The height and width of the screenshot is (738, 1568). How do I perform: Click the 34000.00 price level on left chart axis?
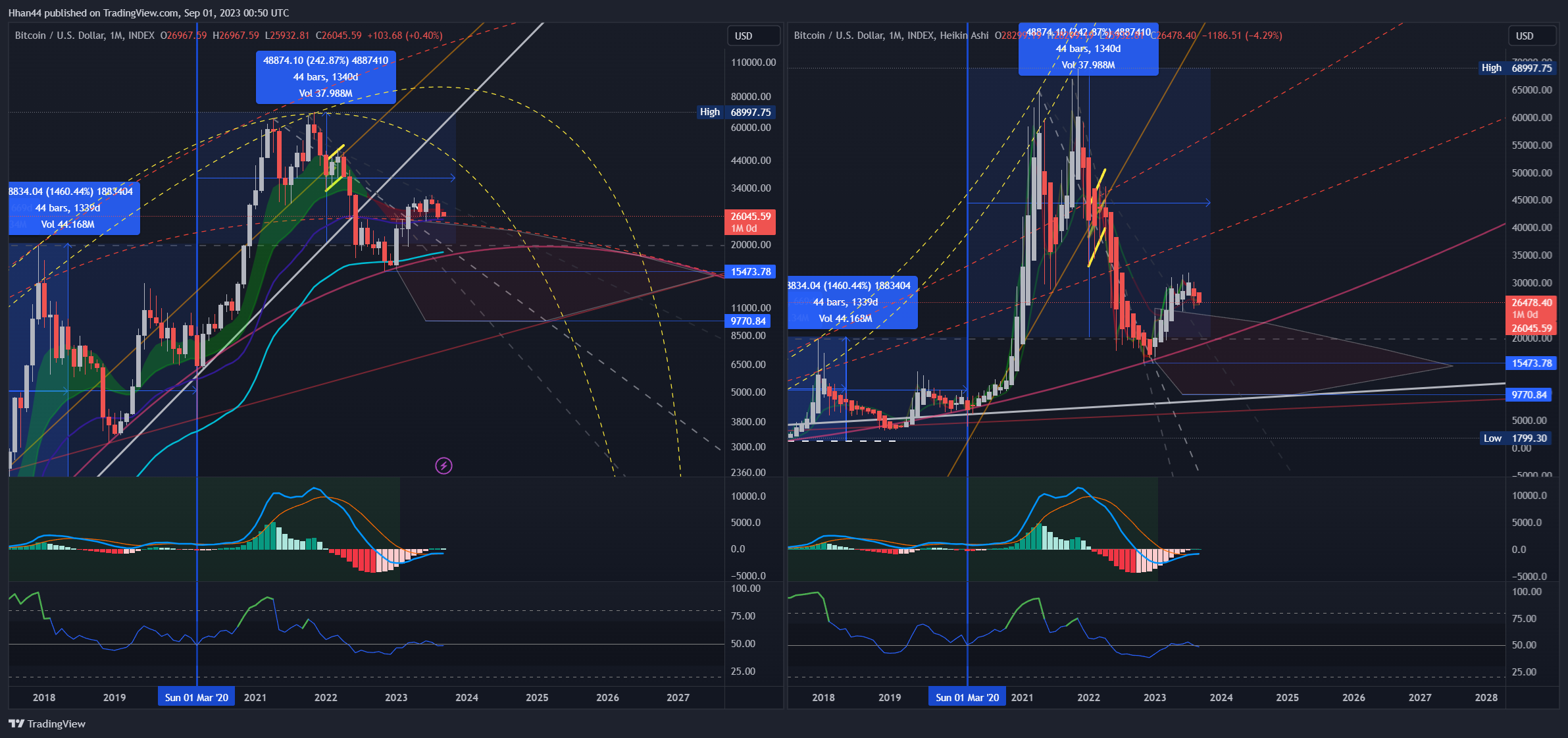pyautogui.click(x=751, y=188)
